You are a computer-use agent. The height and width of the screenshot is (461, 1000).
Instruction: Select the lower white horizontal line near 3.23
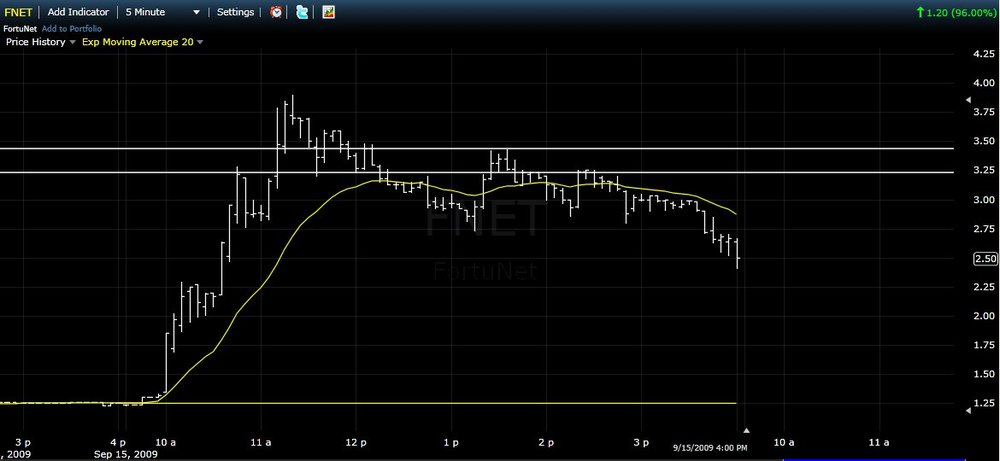click(477, 172)
